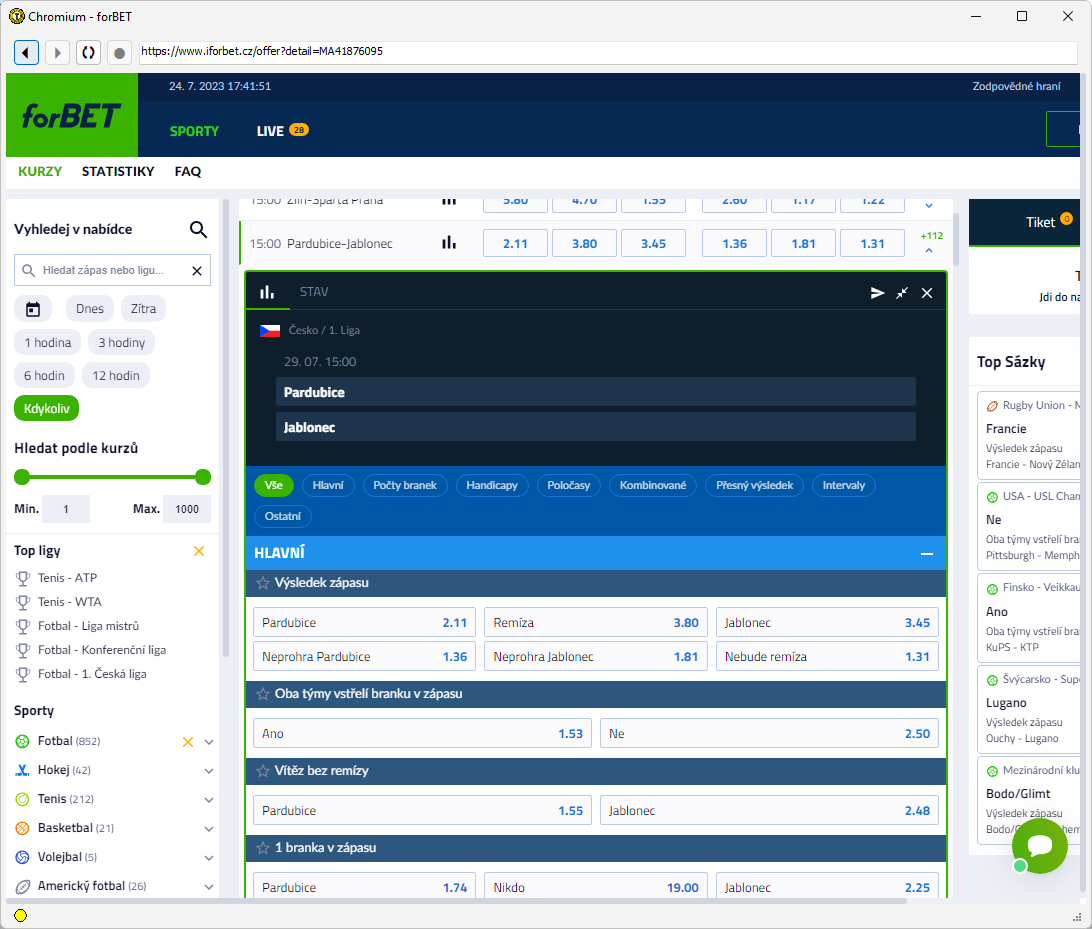Select the 12 hodin filter

tap(116, 376)
